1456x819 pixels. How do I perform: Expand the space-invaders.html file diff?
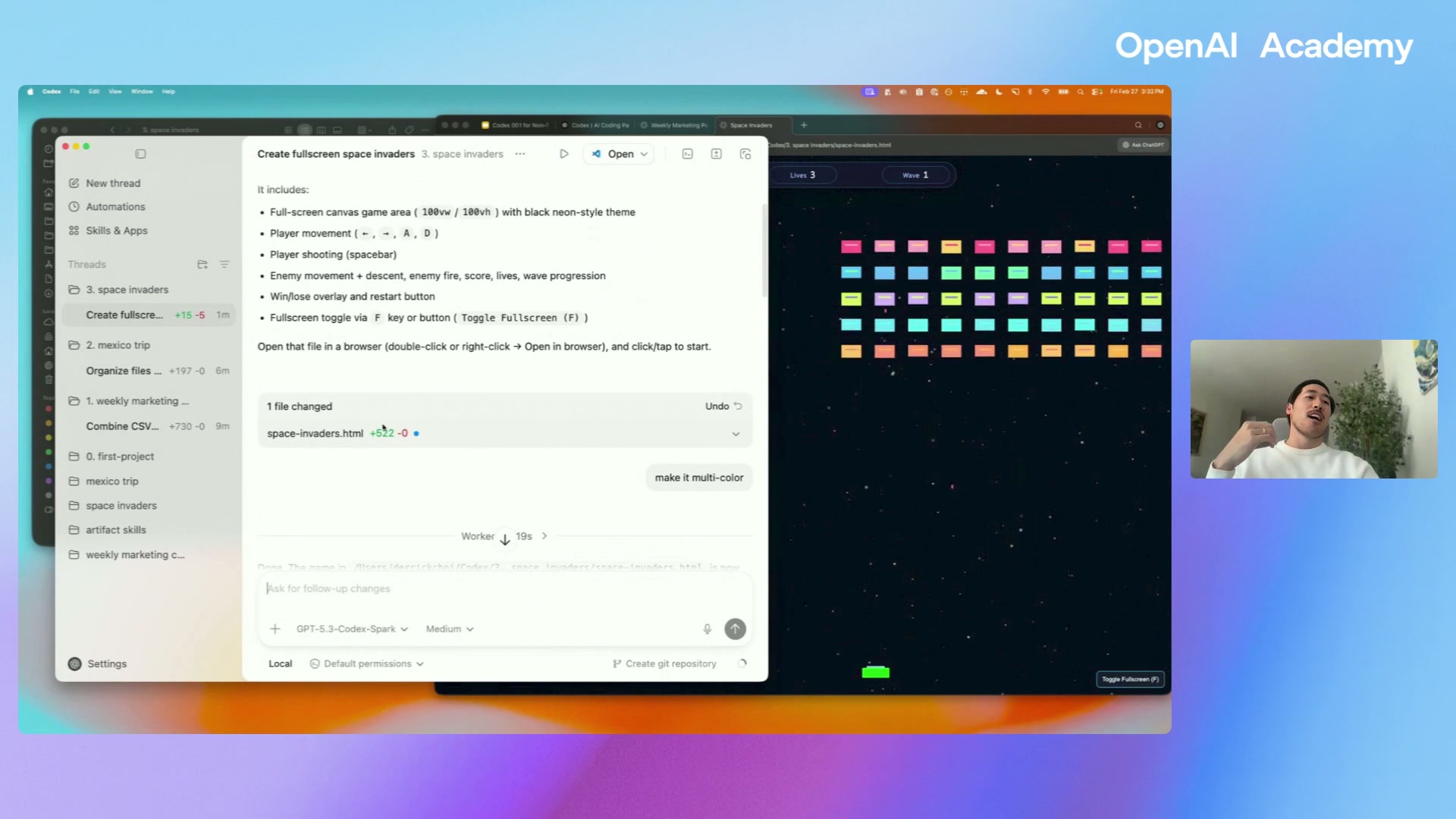tap(735, 434)
